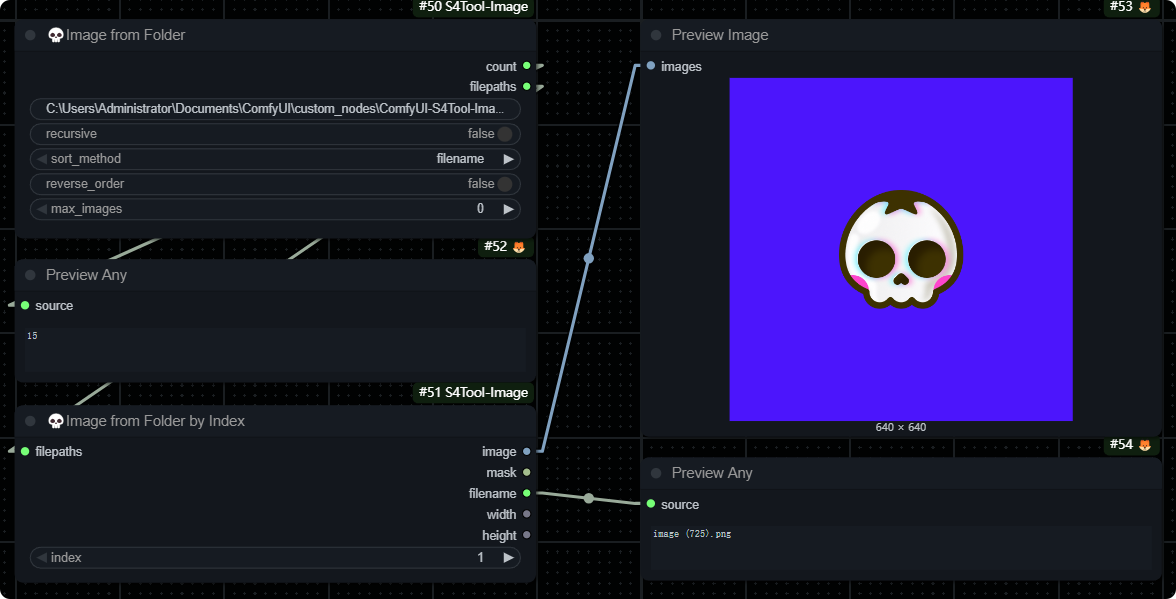Click the count output port
Viewport: 1176px width, 599px height.
pos(527,66)
